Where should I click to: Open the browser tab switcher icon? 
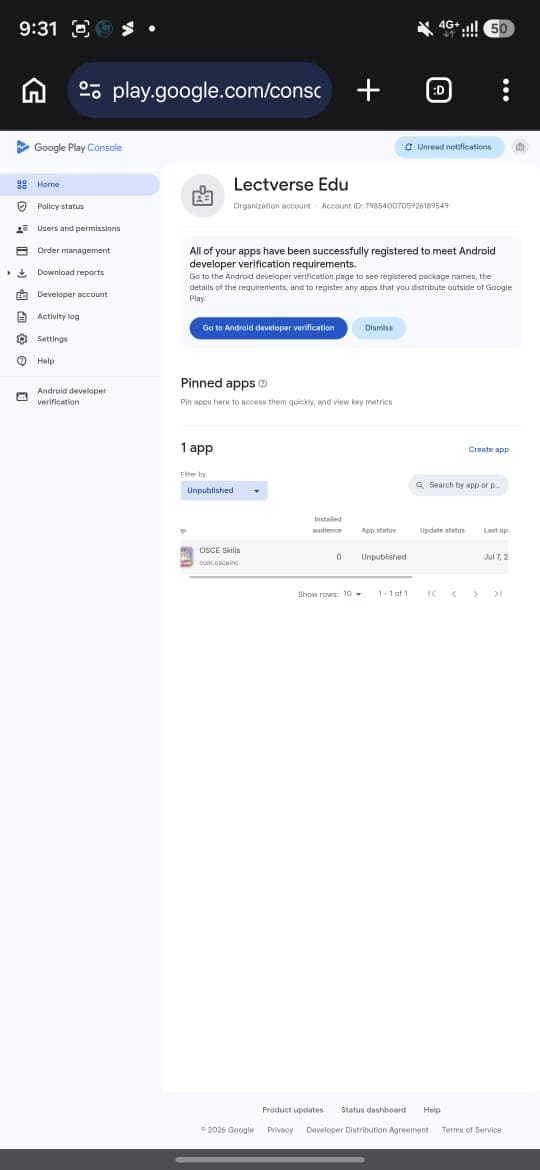point(439,91)
